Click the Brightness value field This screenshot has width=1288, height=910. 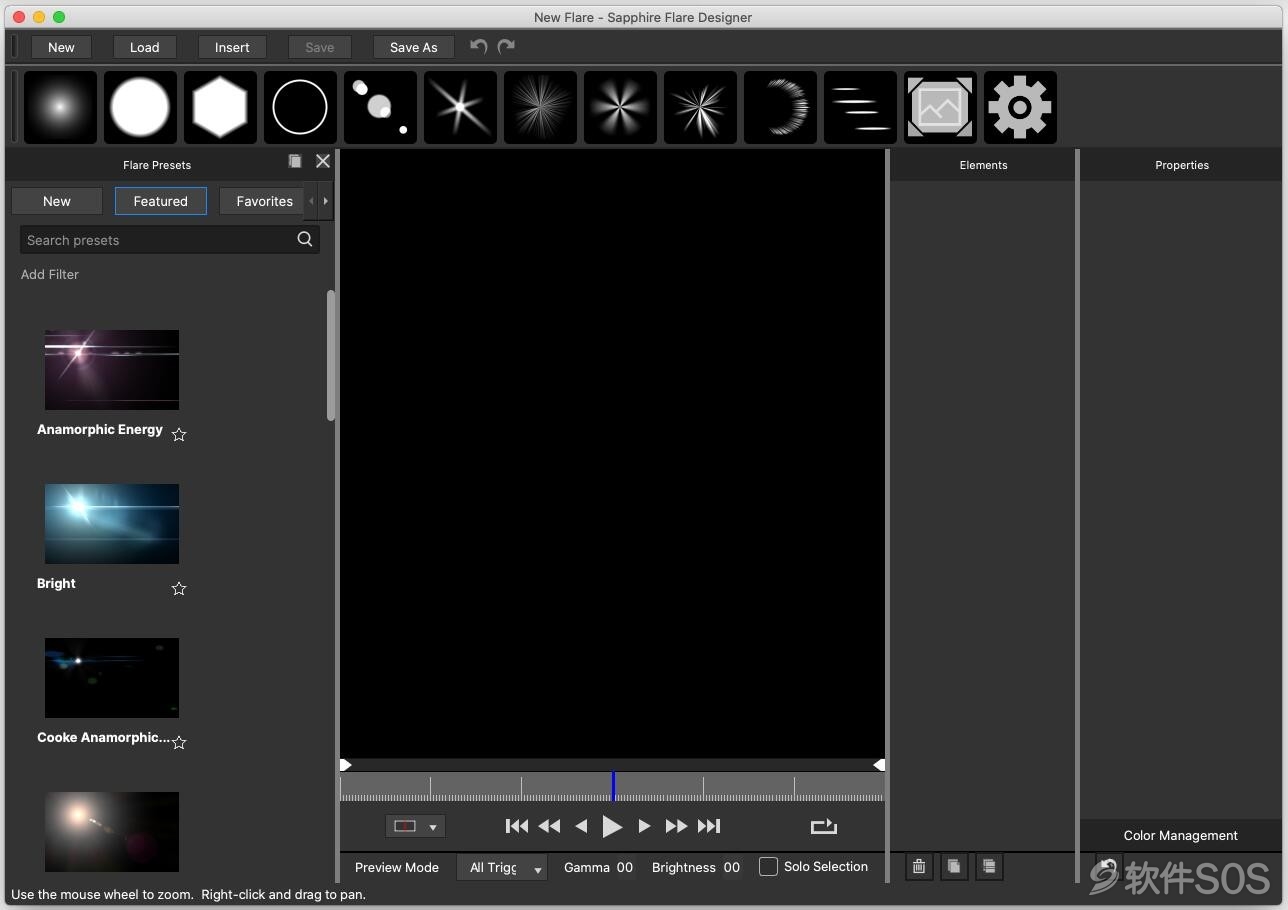click(x=732, y=867)
